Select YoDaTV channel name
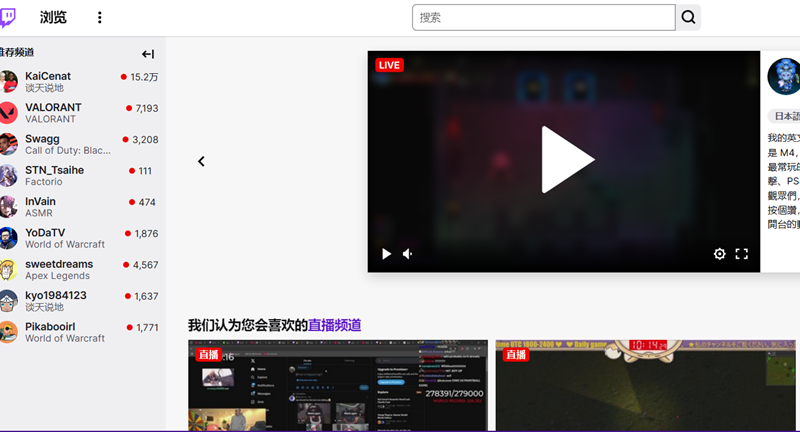The height and width of the screenshot is (432, 800). (45, 233)
